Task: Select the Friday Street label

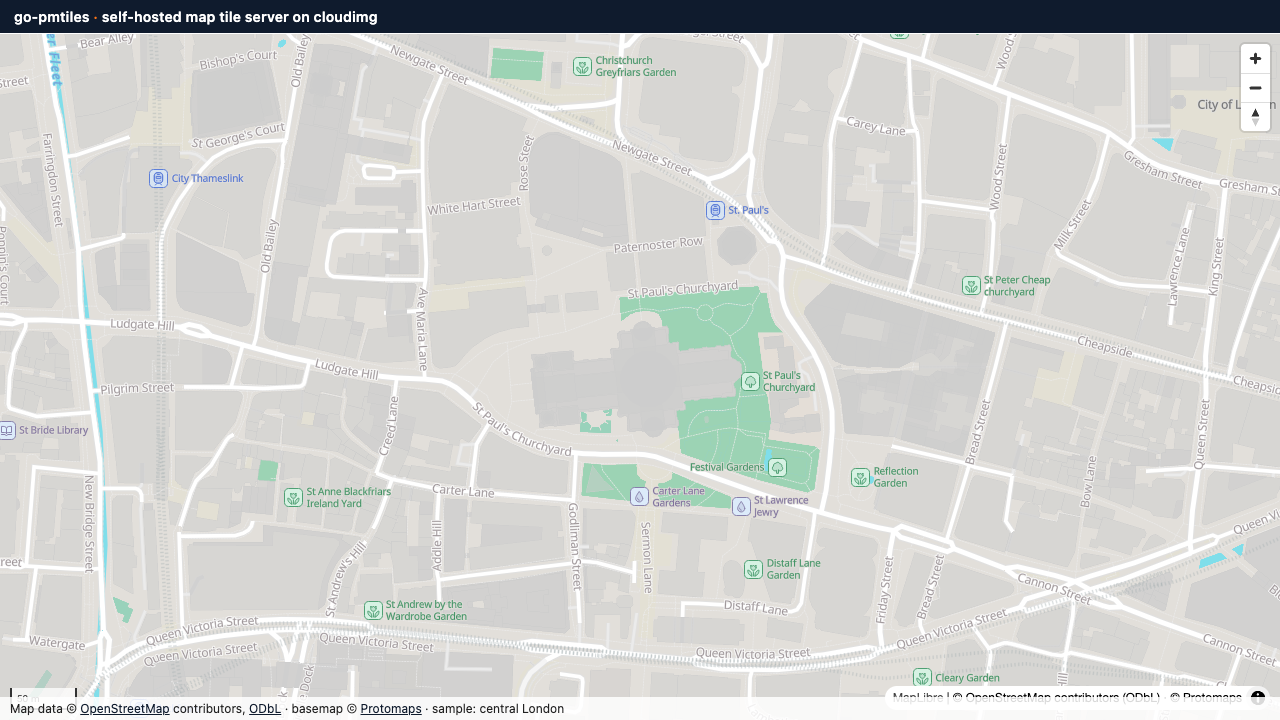Action: click(x=885, y=591)
